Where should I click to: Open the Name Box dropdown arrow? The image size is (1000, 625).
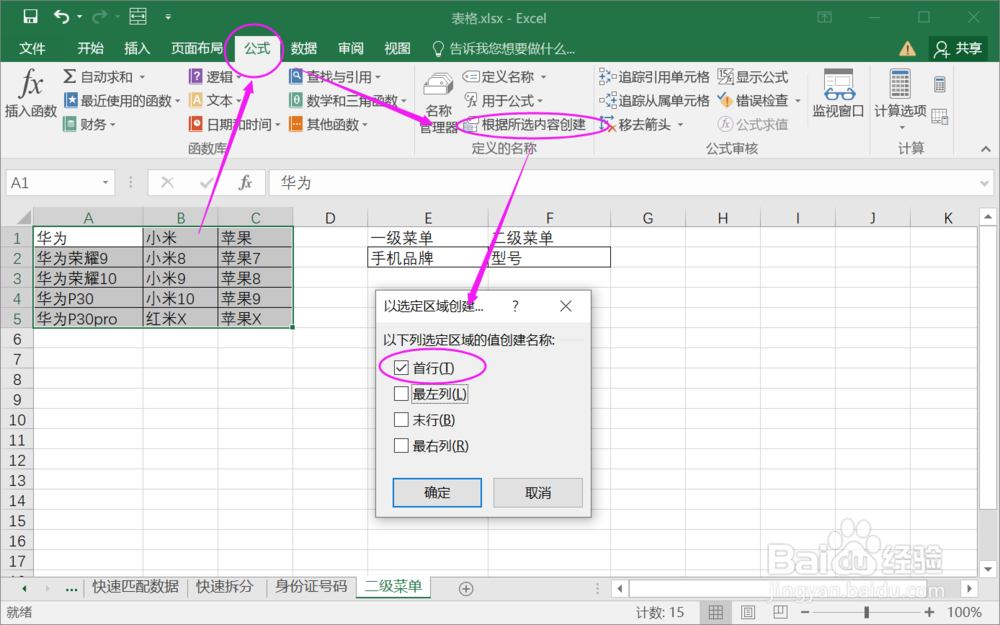coord(105,183)
